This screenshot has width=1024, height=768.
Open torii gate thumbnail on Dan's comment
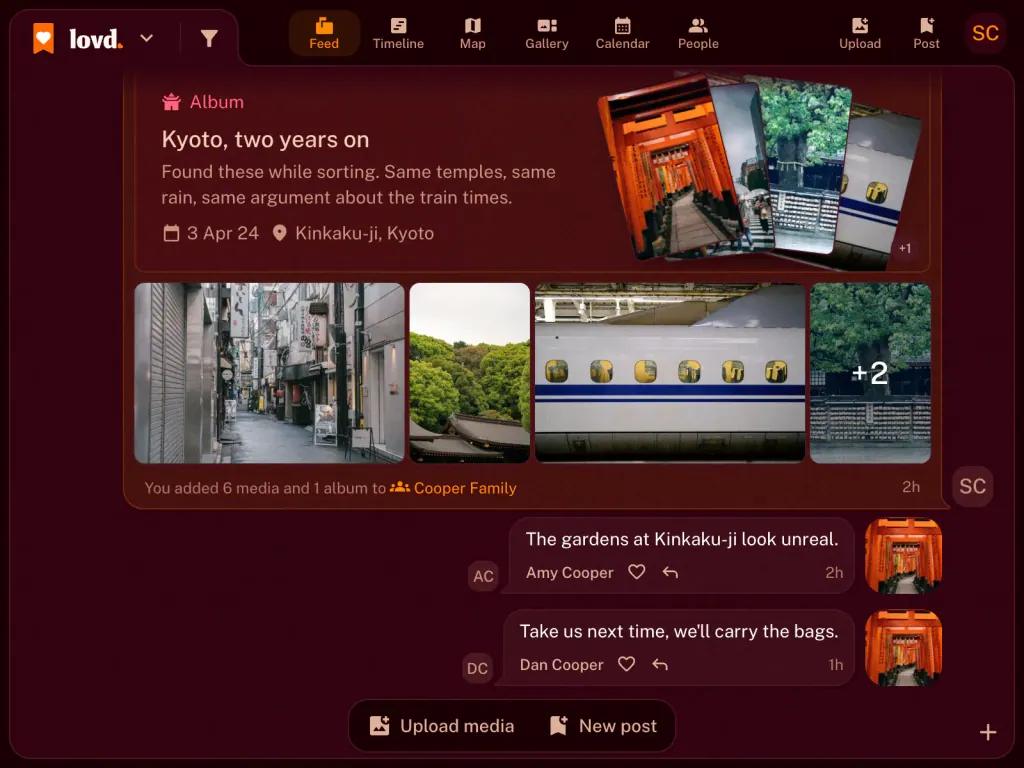coord(903,648)
